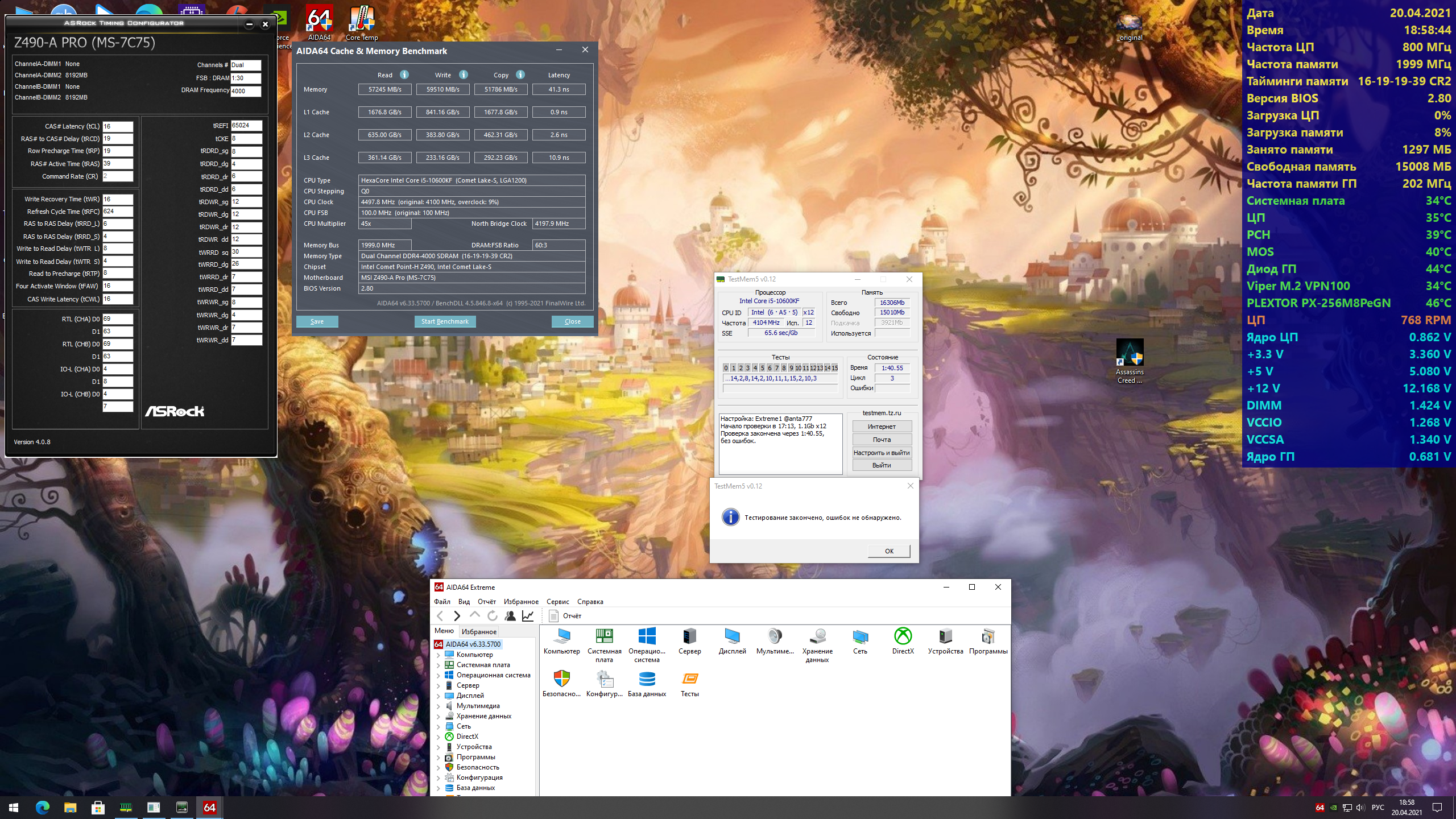
Task: Open the Тесты icon in AIDA64 panel
Action: pos(689,679)
